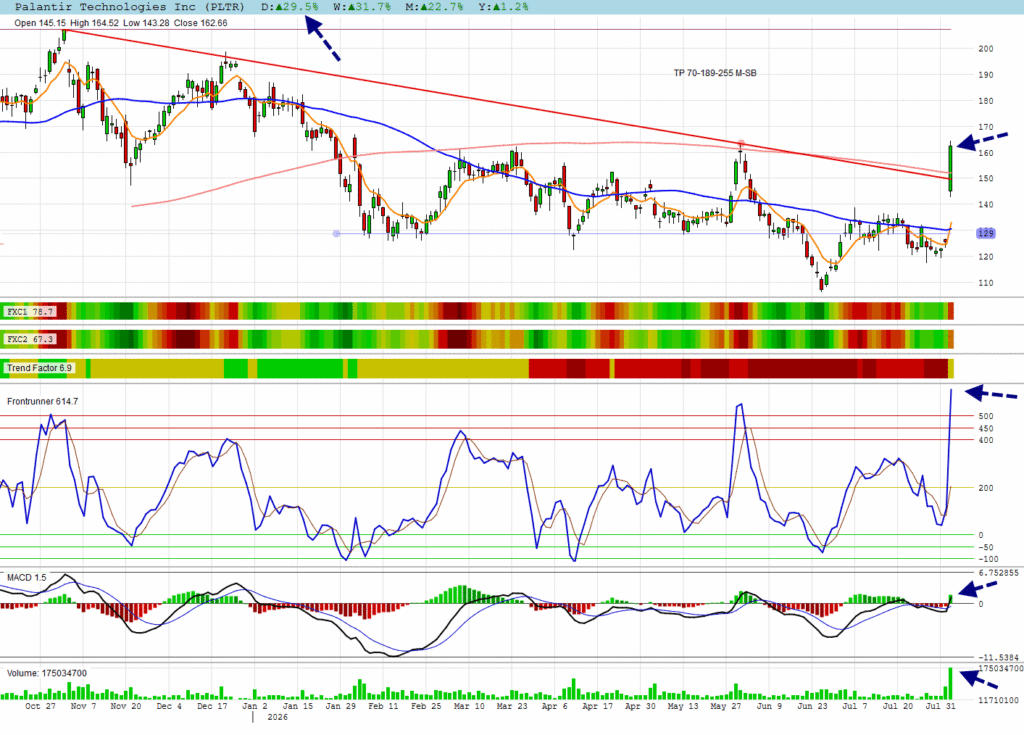Click the Jul 20 date label
Screen dimensions: 1024x735
pos(898,706)
